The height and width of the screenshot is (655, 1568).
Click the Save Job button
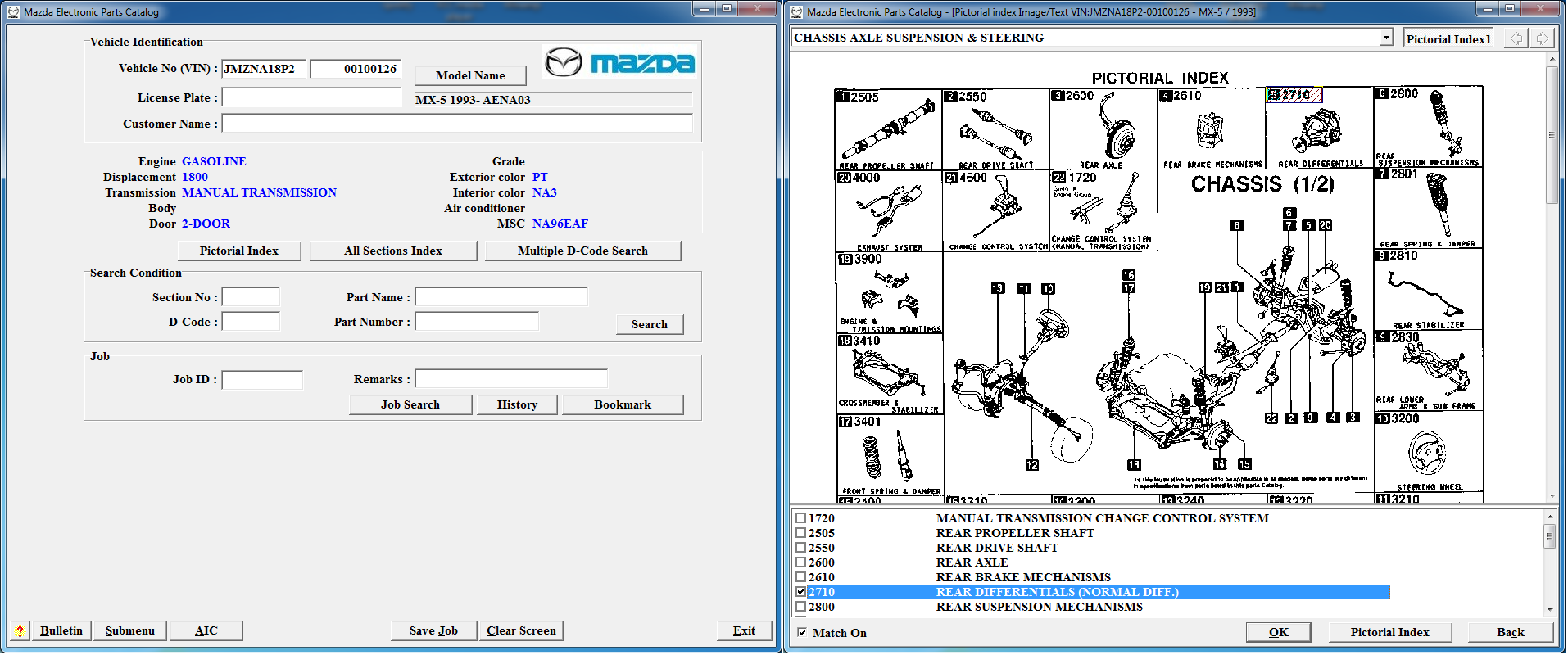[x=433, y=630]
